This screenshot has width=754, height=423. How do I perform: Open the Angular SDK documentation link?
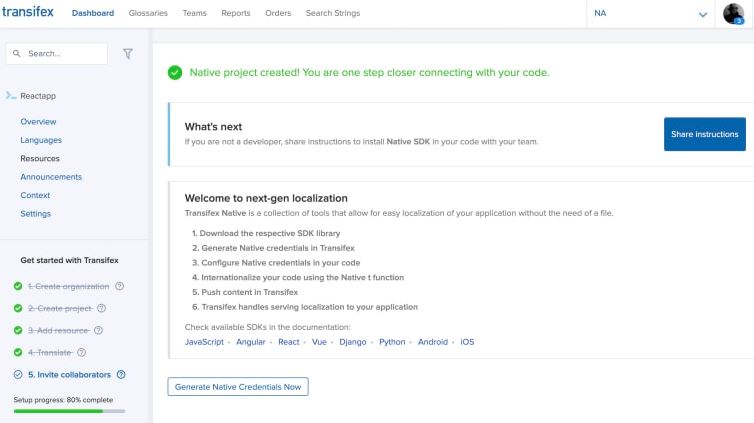(x=251, y=342)
